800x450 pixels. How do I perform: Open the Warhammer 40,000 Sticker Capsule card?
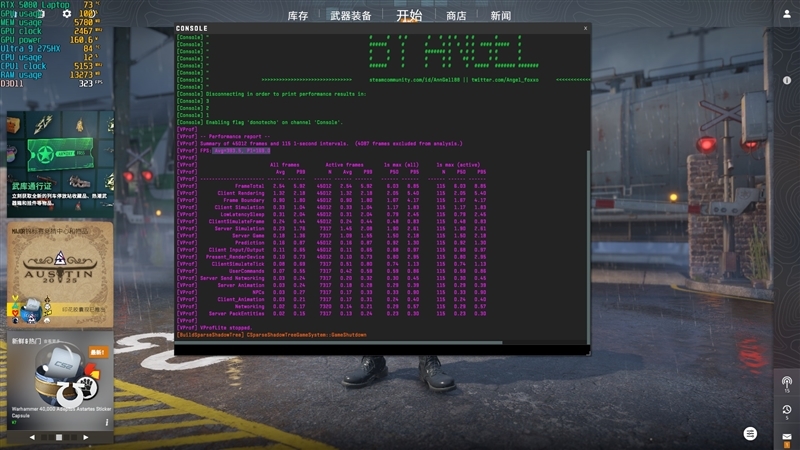[x=60, y=379]
